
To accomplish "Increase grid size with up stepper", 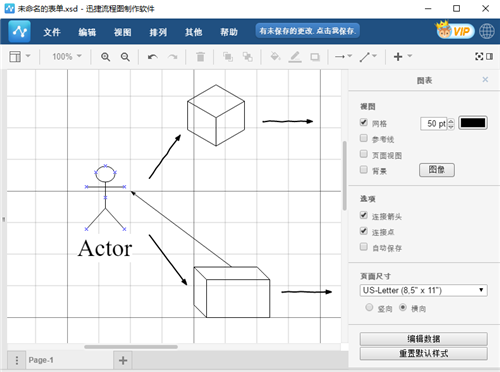I will click(451, 121).
